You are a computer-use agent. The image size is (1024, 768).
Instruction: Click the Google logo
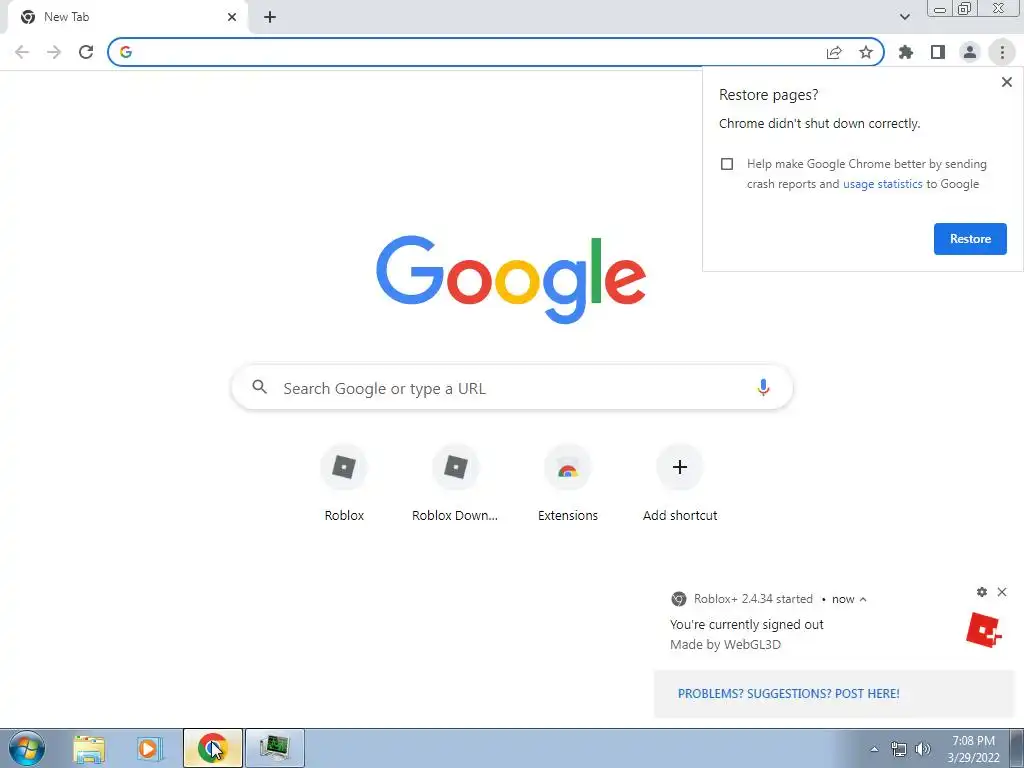pyautogui.click(x=511, y=280)
